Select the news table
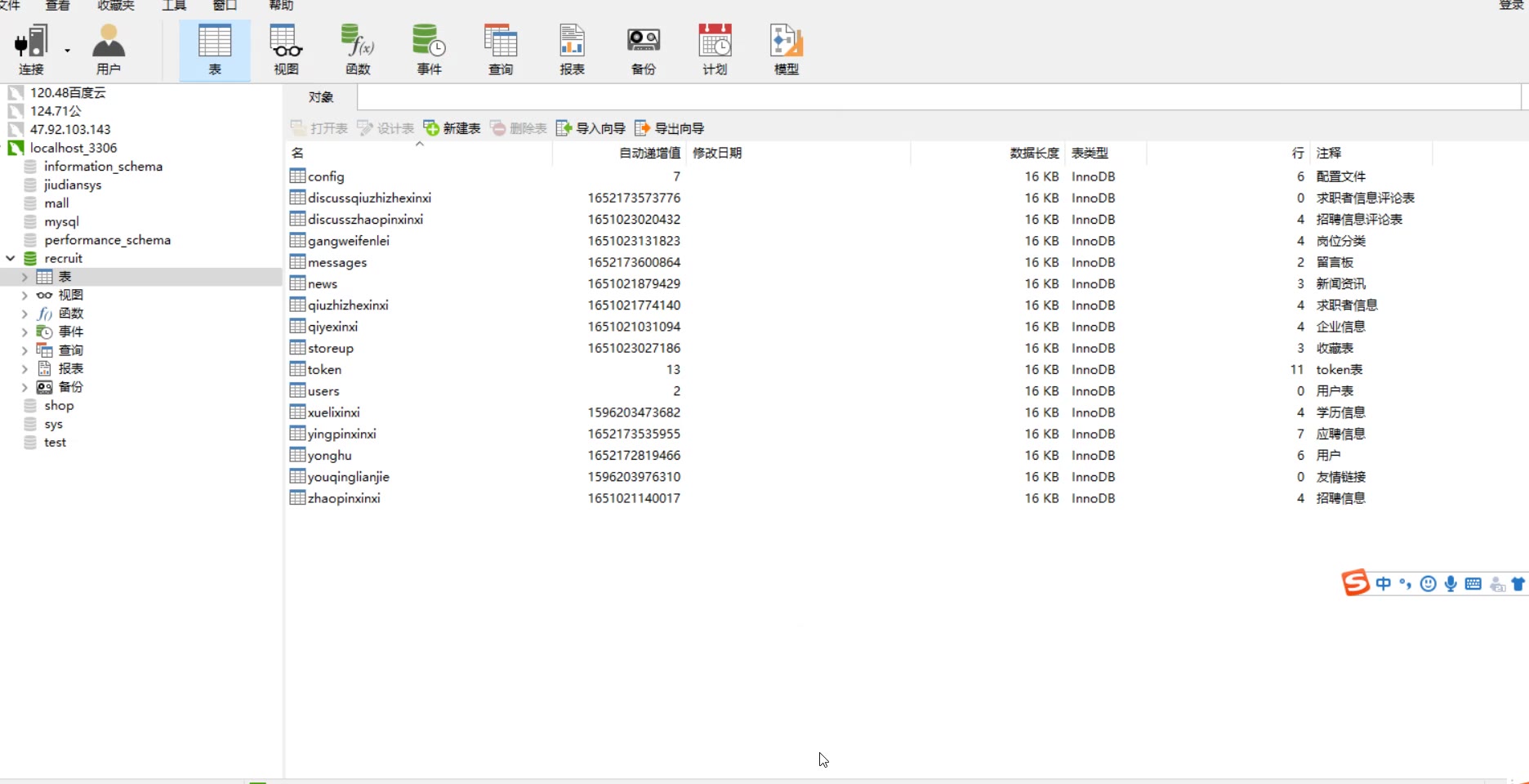The image size is (1529, 784). click(323, 283)
